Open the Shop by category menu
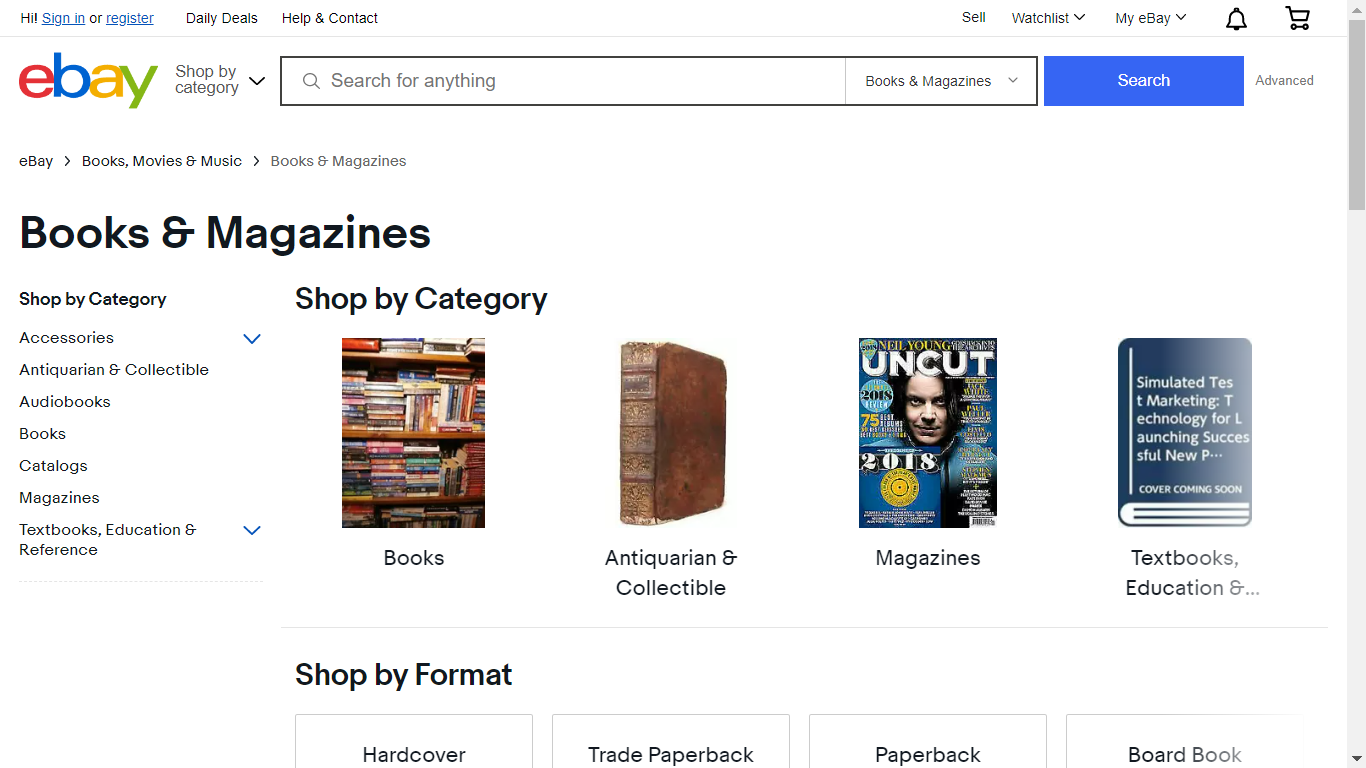 click(x=220, y=80)
